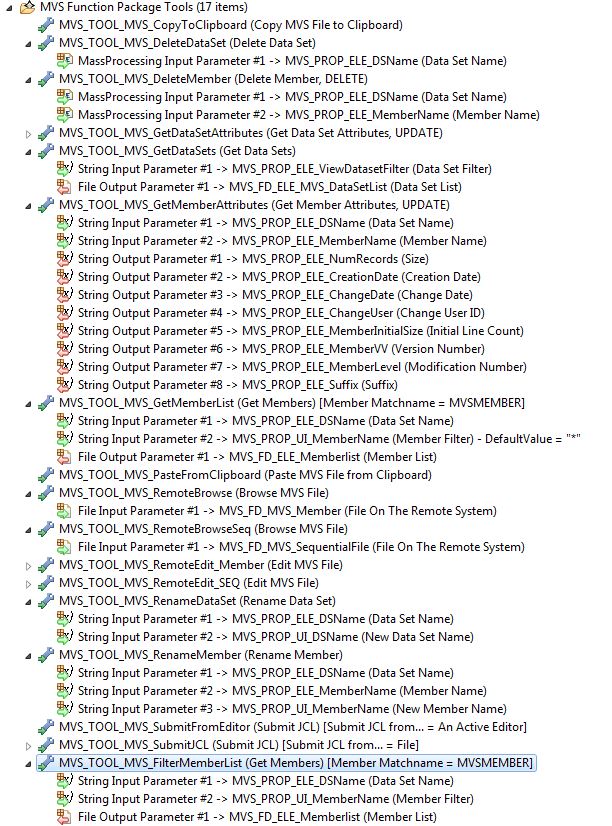Select the MVS_TOOL_MVS_RemoteEdit_Member tree item

(182, 565)
